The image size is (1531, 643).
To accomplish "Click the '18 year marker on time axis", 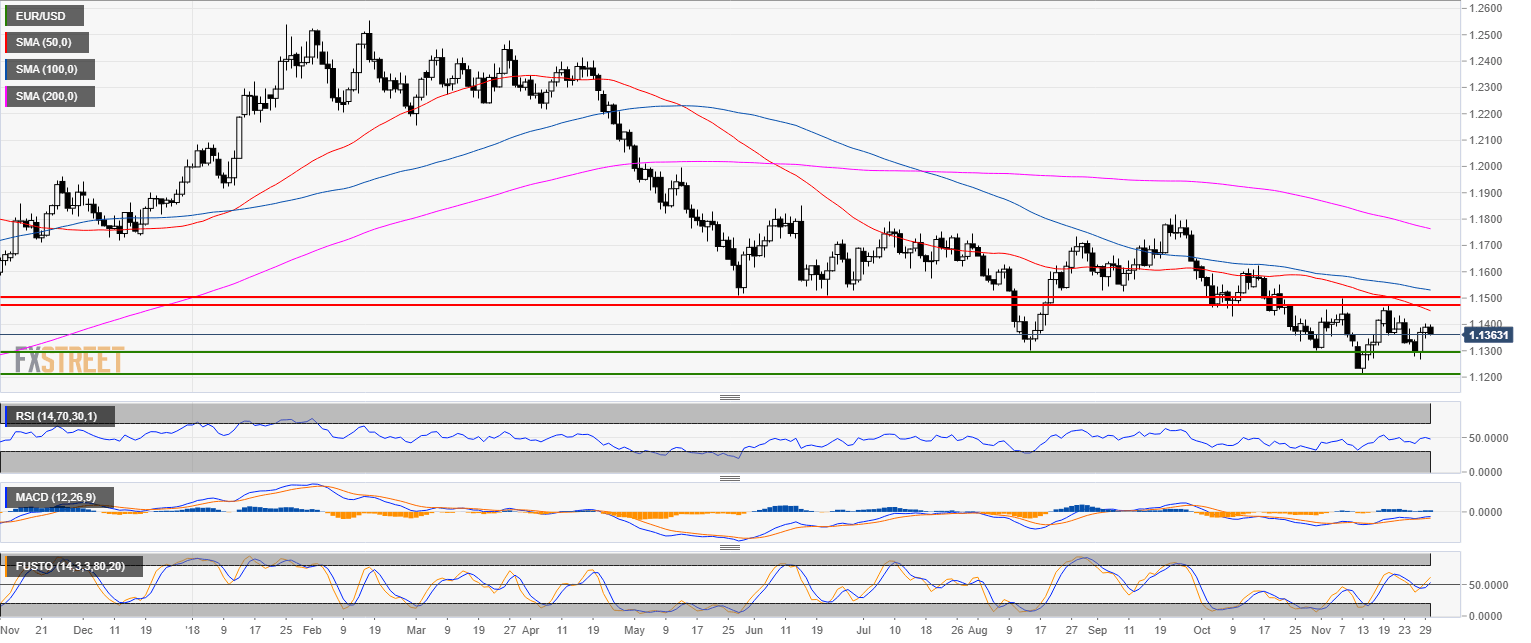I will click(x=190, y=632).
